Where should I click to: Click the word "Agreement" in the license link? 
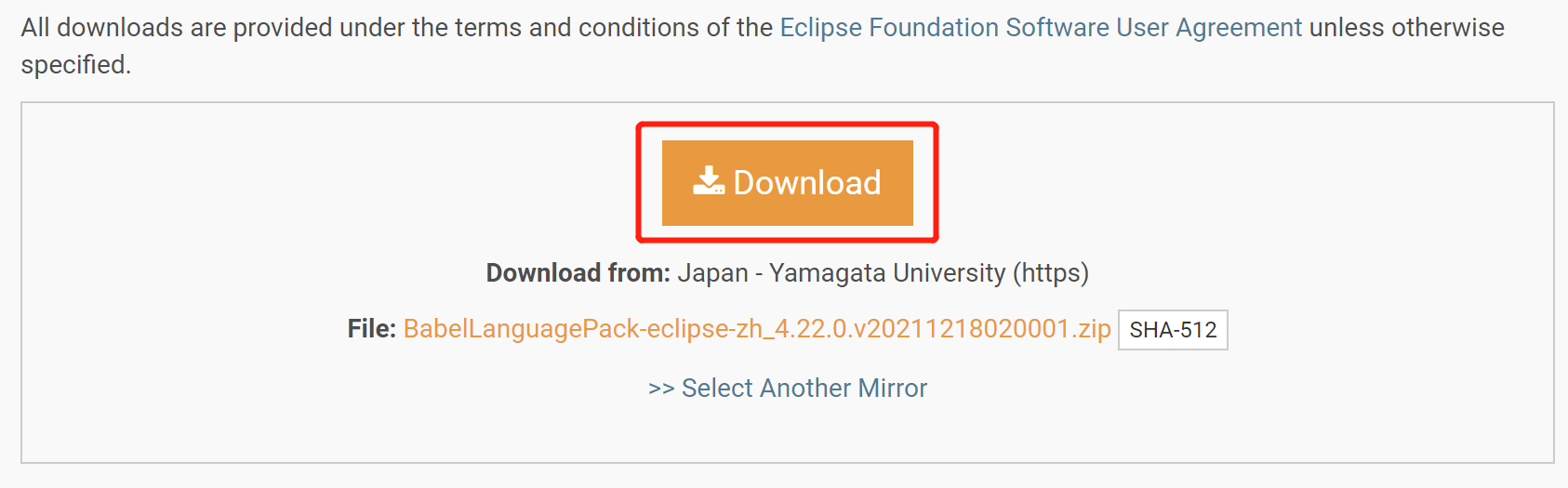coord(1239,28)
